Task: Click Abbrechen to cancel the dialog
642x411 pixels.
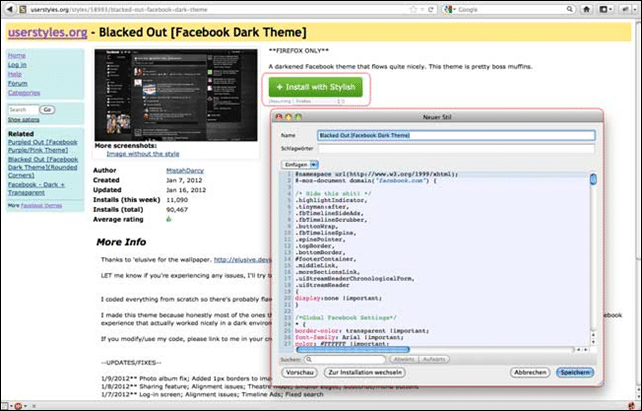Action: pos(530,373)
